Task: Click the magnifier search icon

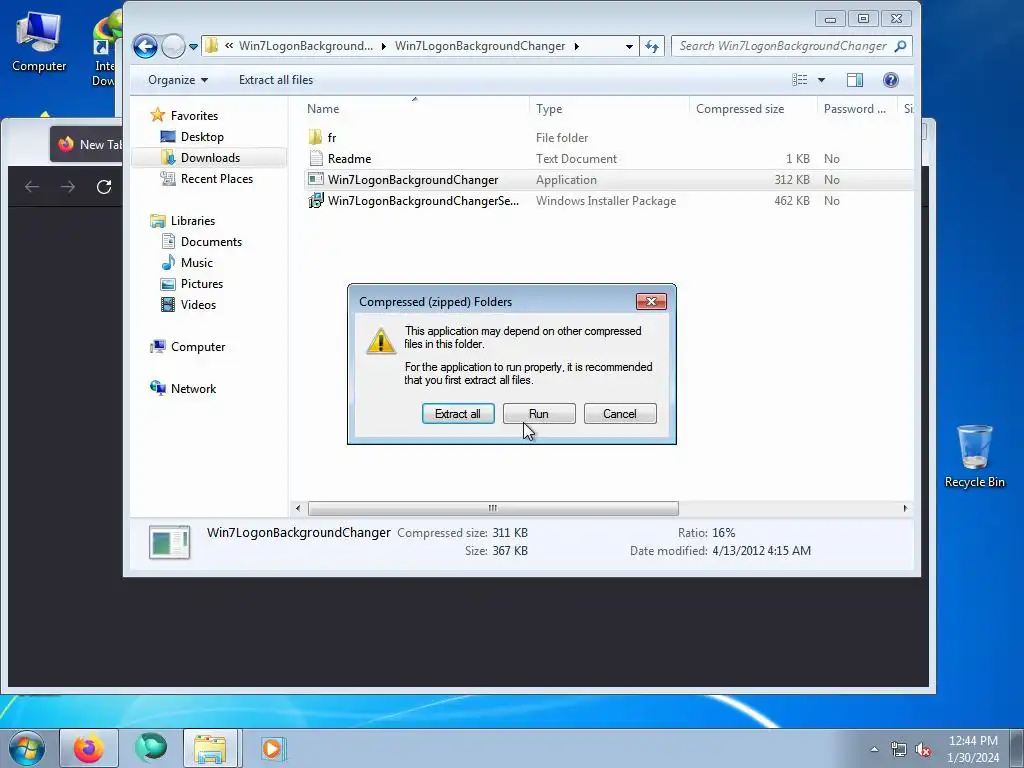Action: pos(901,46)
